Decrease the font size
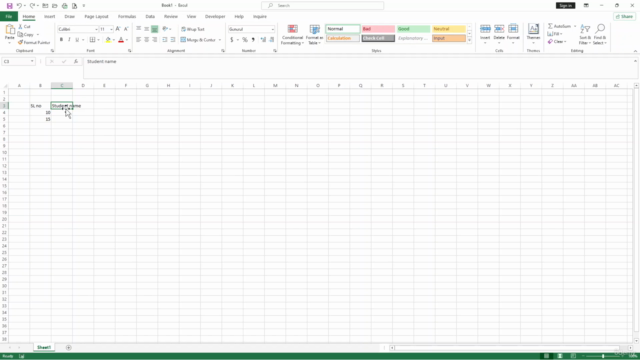640x360 pixels. coord(126,29)
